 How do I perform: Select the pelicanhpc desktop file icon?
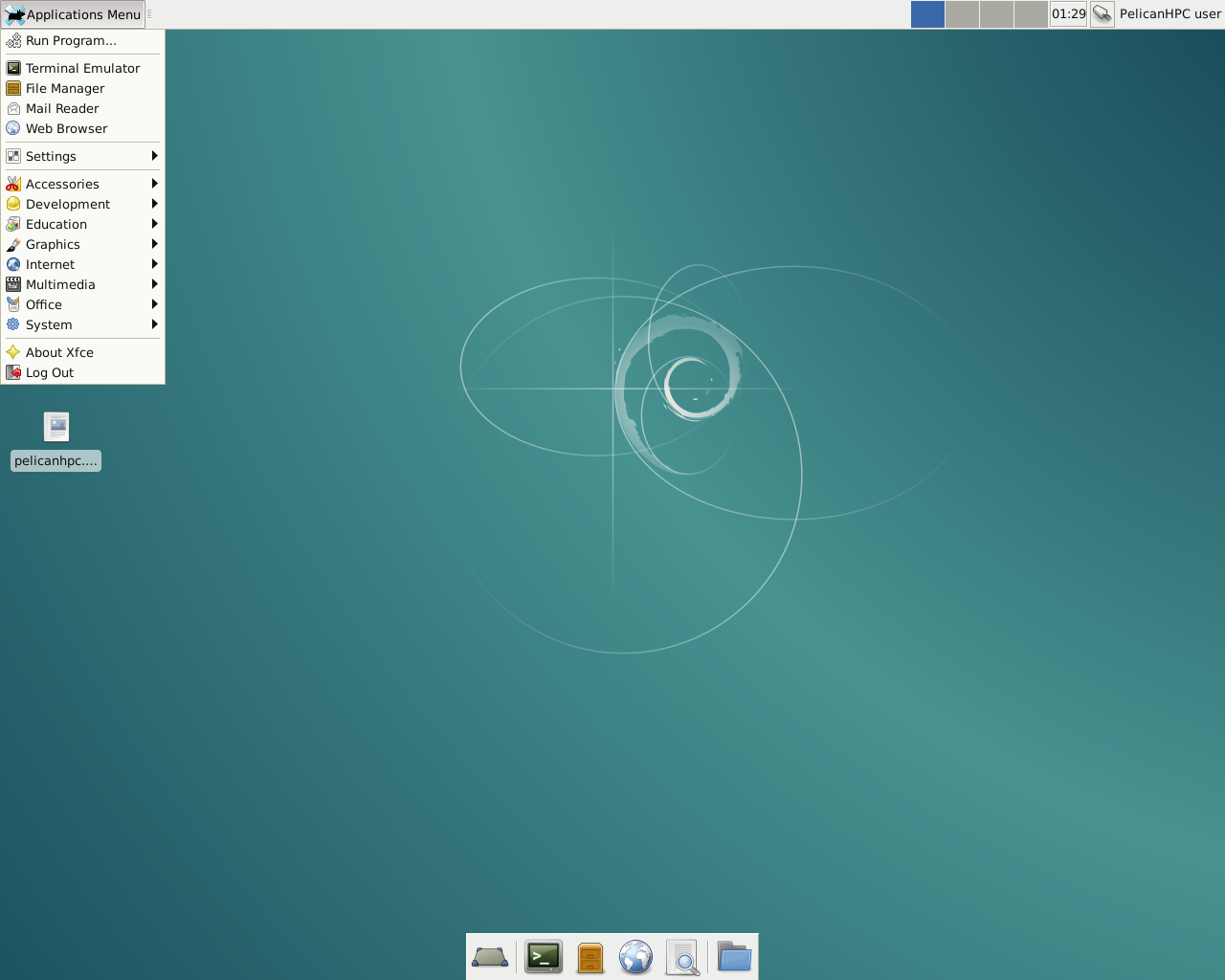56,427
